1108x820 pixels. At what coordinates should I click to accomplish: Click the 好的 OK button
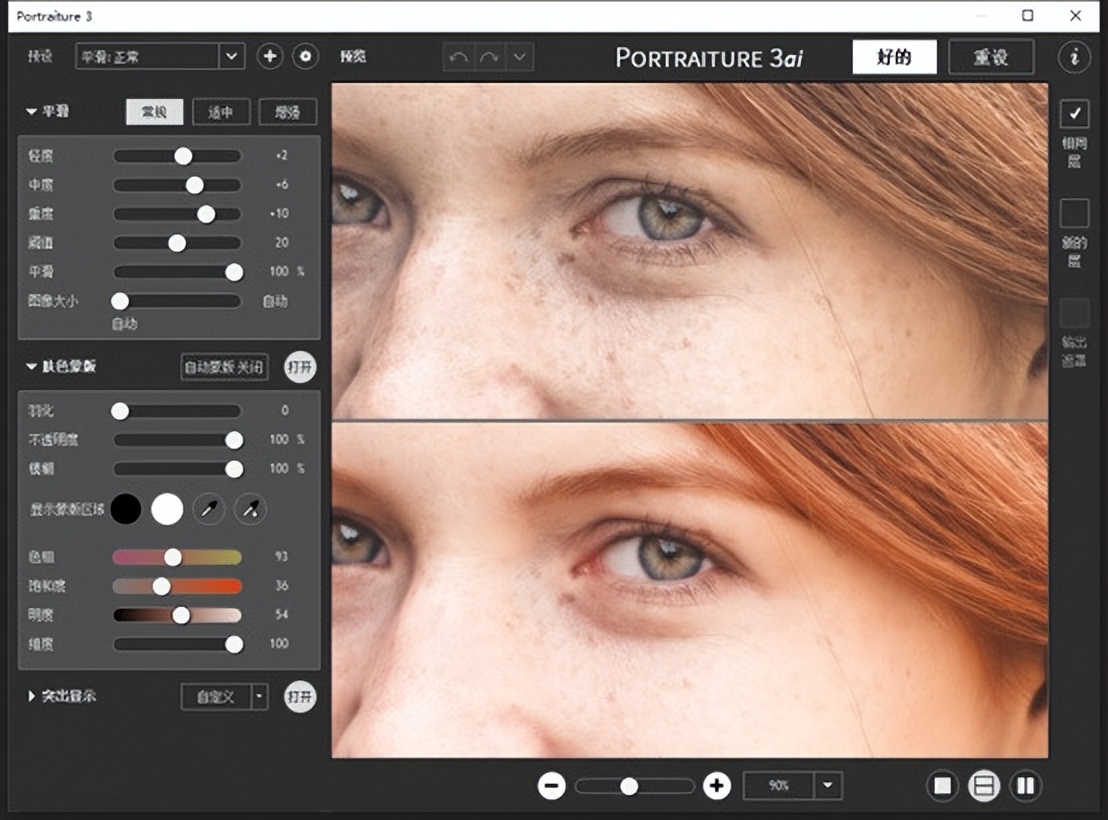pos(894,57)
